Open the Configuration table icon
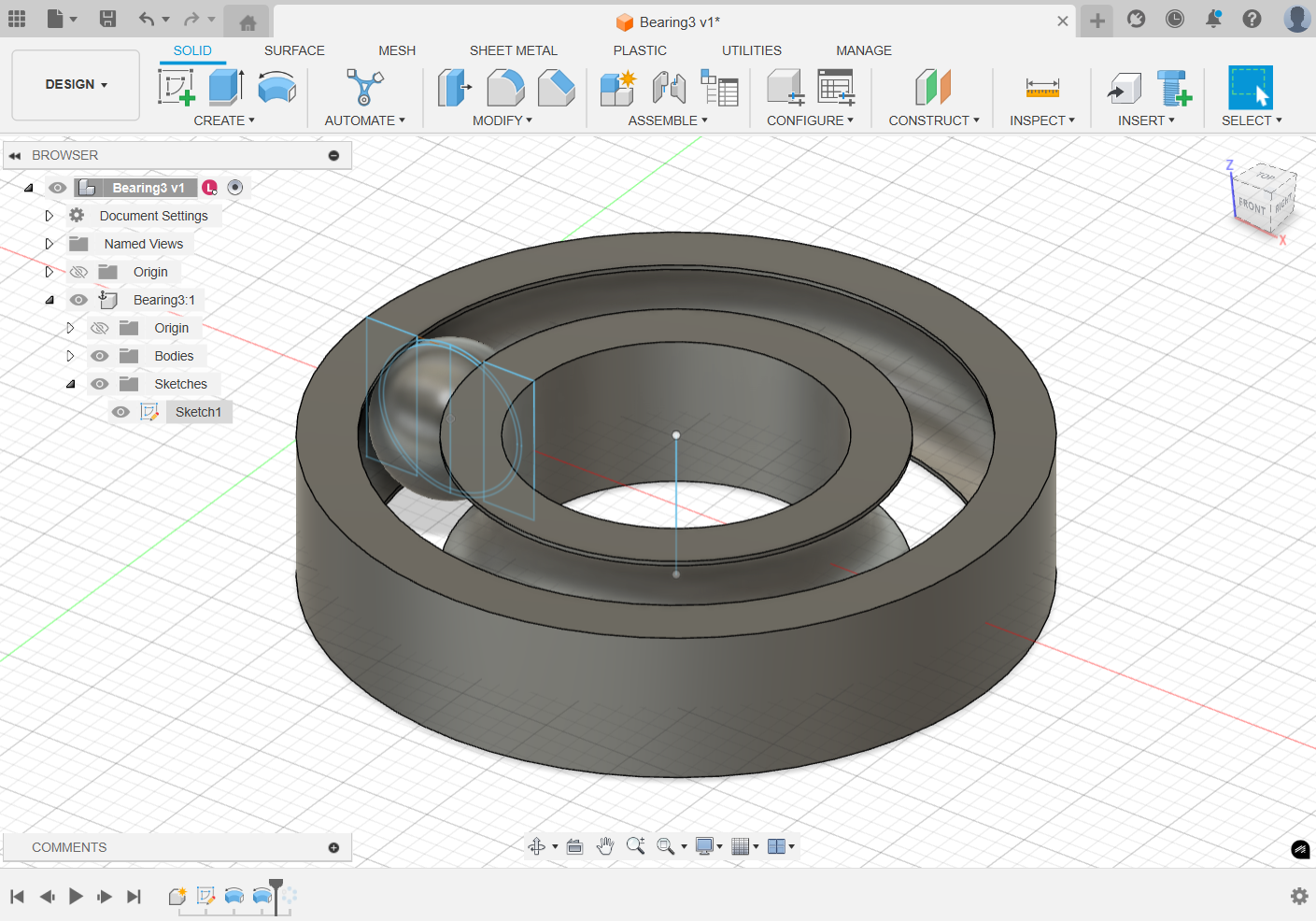1316x921 pixels. (x=836, y=88)
